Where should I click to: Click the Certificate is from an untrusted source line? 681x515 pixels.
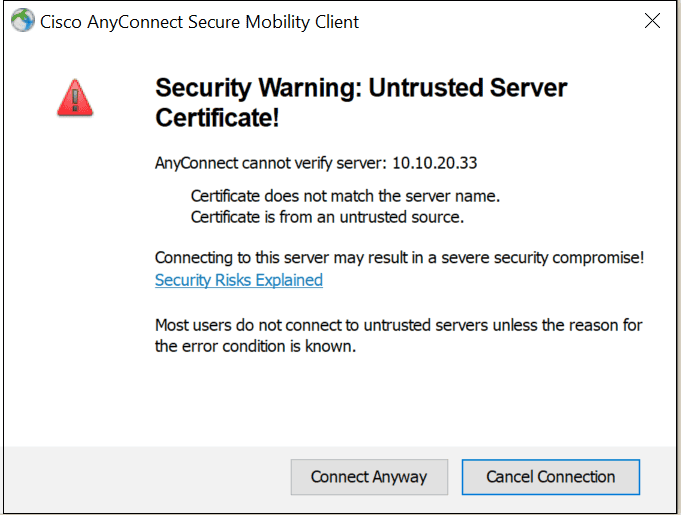pyautogui.click(x=327, y=217)
